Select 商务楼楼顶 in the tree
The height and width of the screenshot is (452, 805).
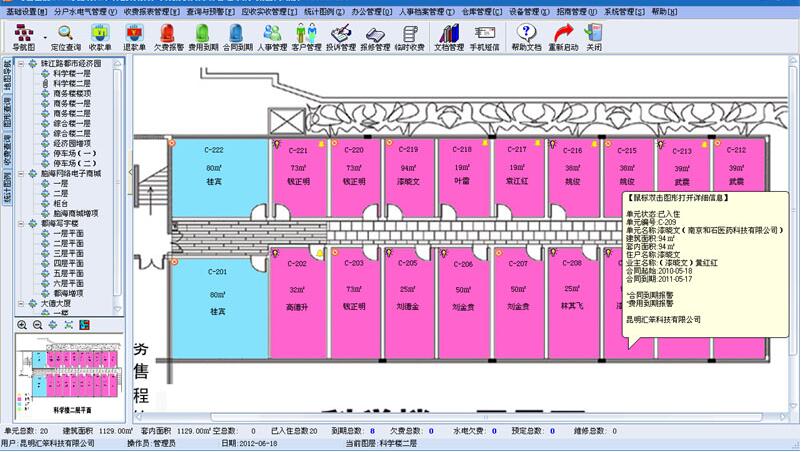coord(72,93)
